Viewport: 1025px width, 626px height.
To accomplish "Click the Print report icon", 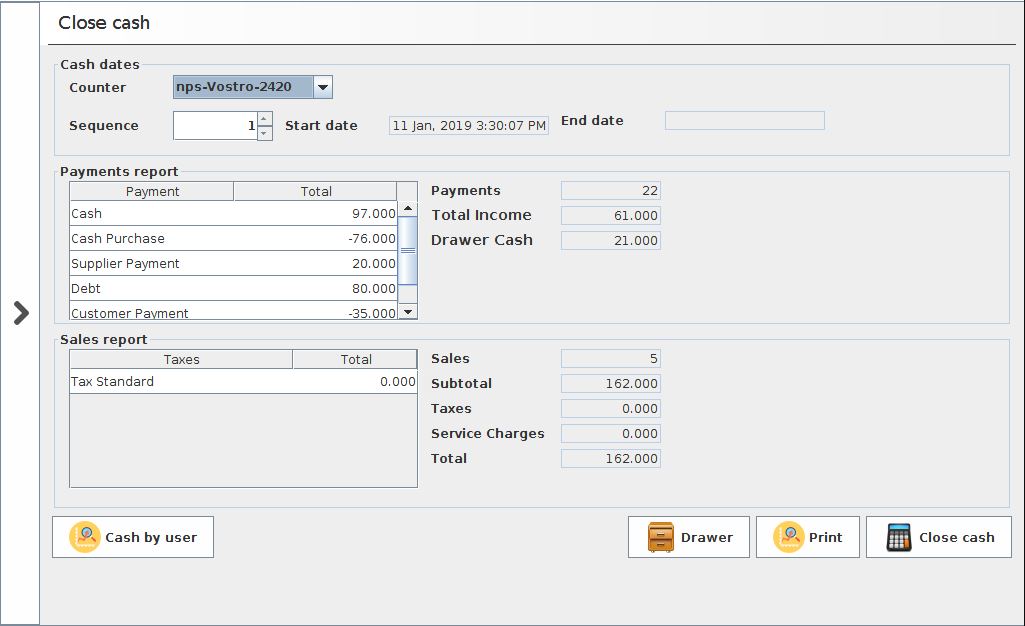I will coord(789,537).
